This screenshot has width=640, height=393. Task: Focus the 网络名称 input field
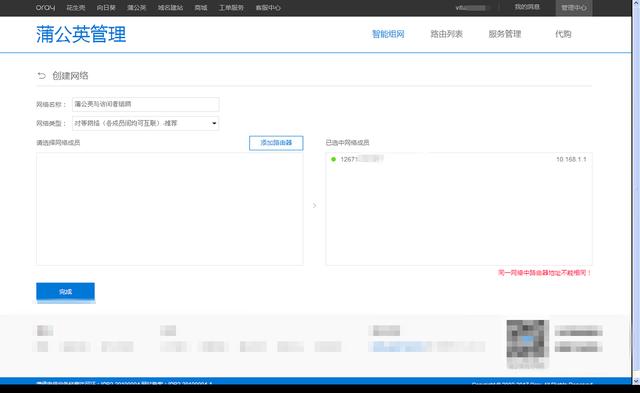coord(145,104)
